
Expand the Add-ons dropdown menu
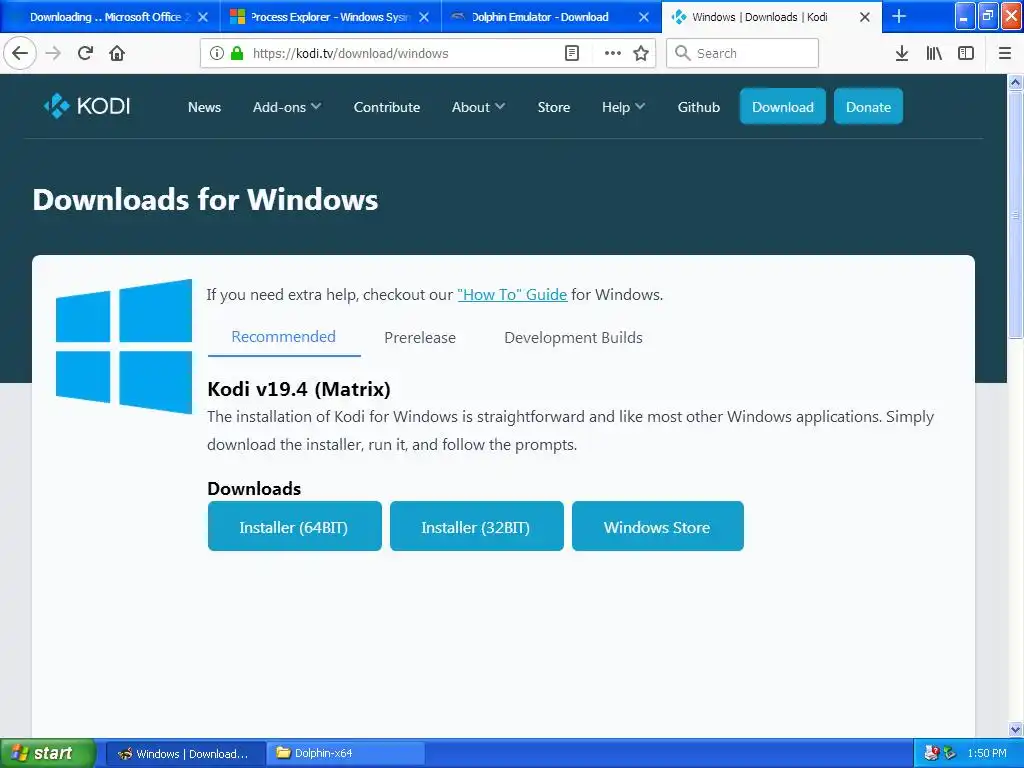tap(287, 107)
